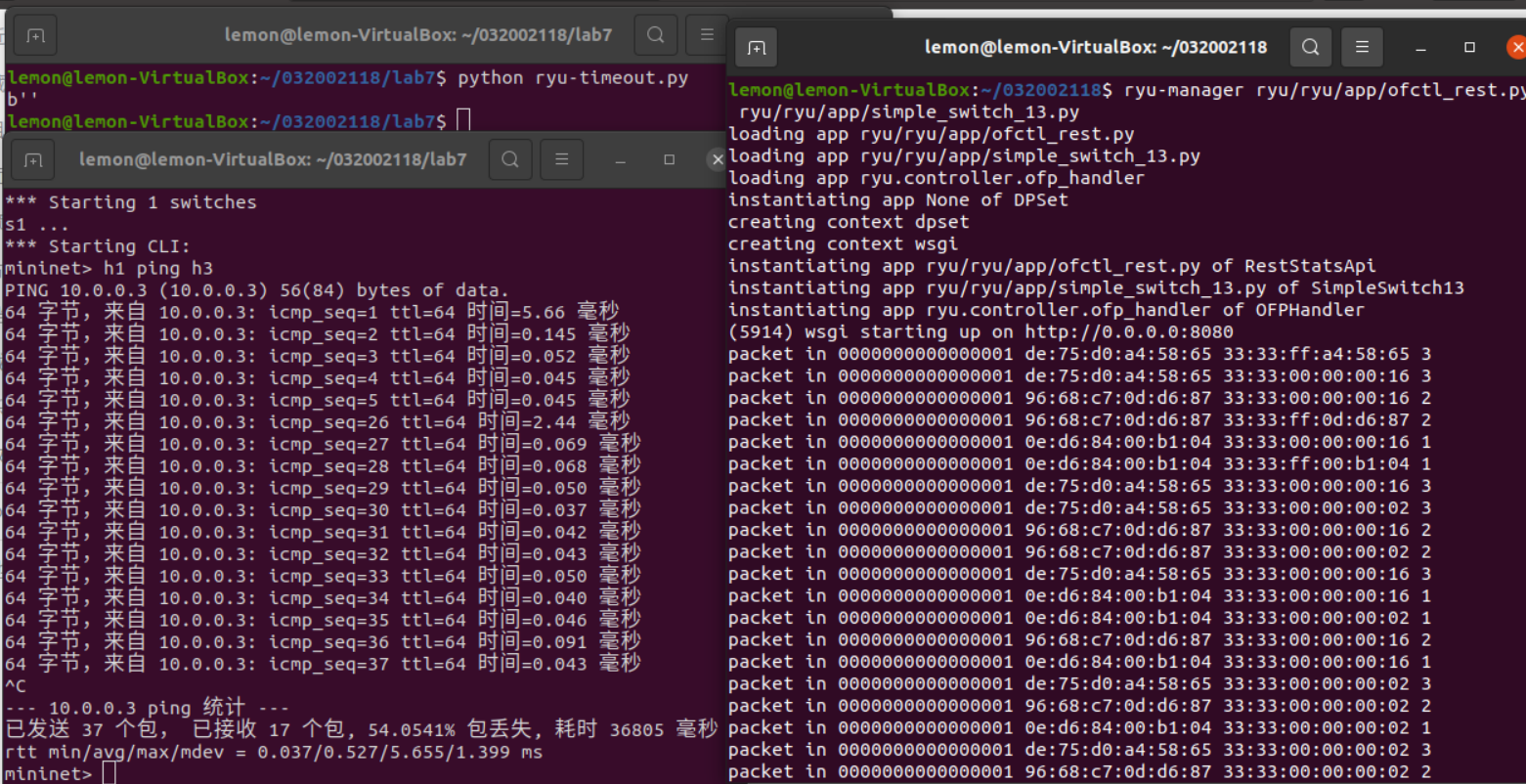Open the hamburger menu in the ryu-manager terminal
The height and width of the screenshot is (784, 1526).
click(1362, 47)
